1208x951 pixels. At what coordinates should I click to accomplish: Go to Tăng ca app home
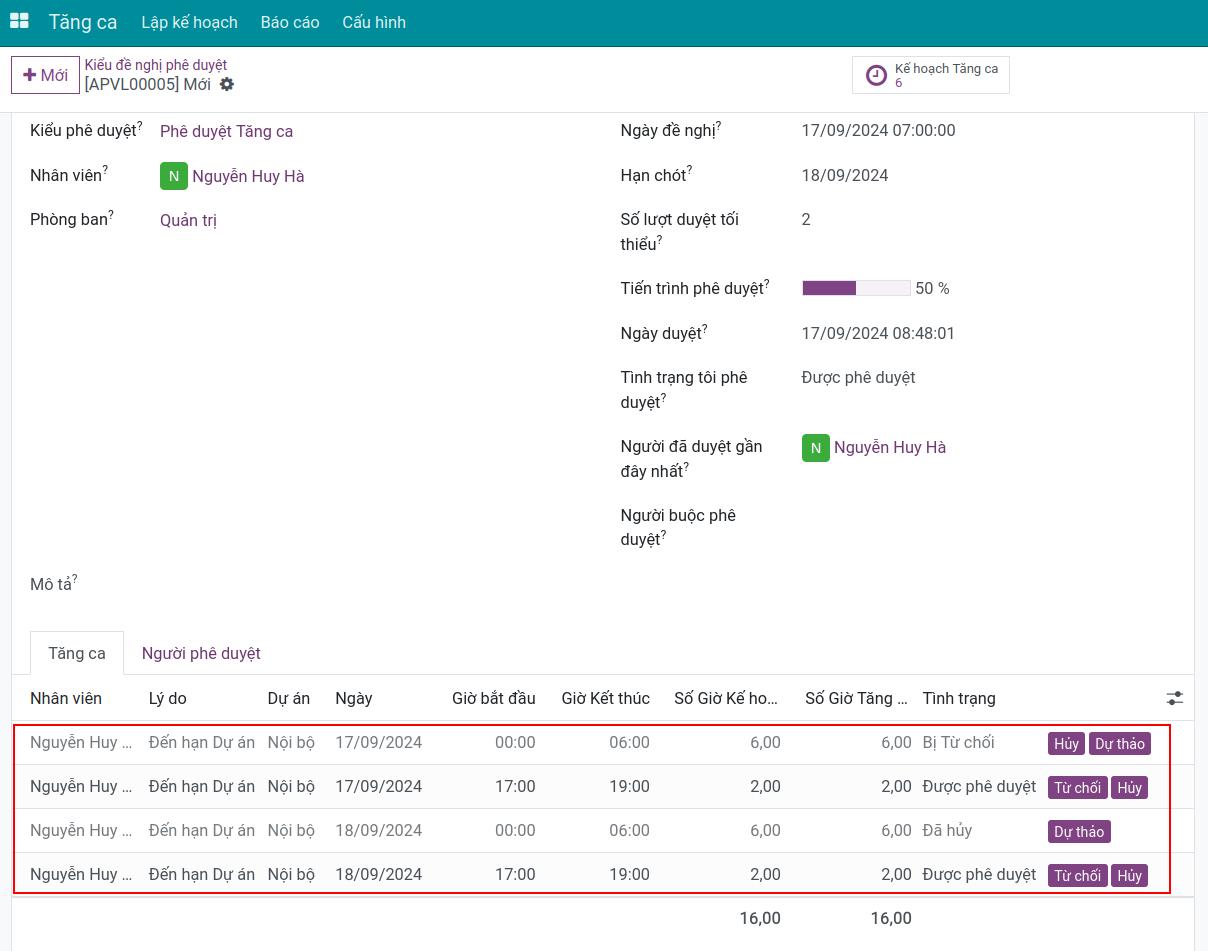(x=83, y=22)
